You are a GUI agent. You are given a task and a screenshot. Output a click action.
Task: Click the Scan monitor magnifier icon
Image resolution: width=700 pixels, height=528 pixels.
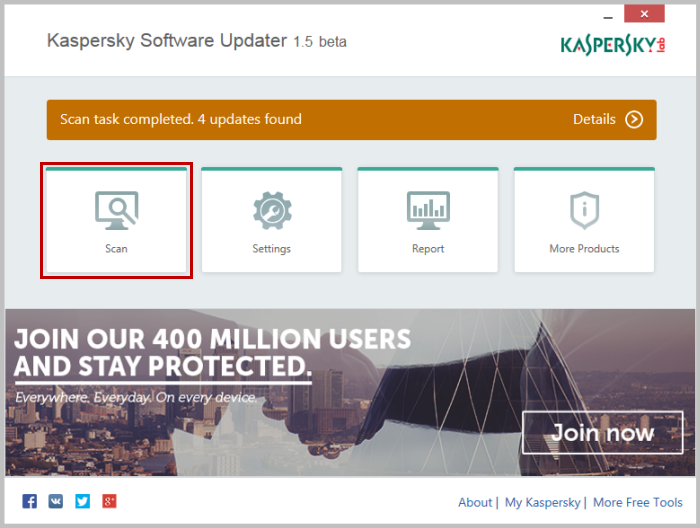pos(117,210)
